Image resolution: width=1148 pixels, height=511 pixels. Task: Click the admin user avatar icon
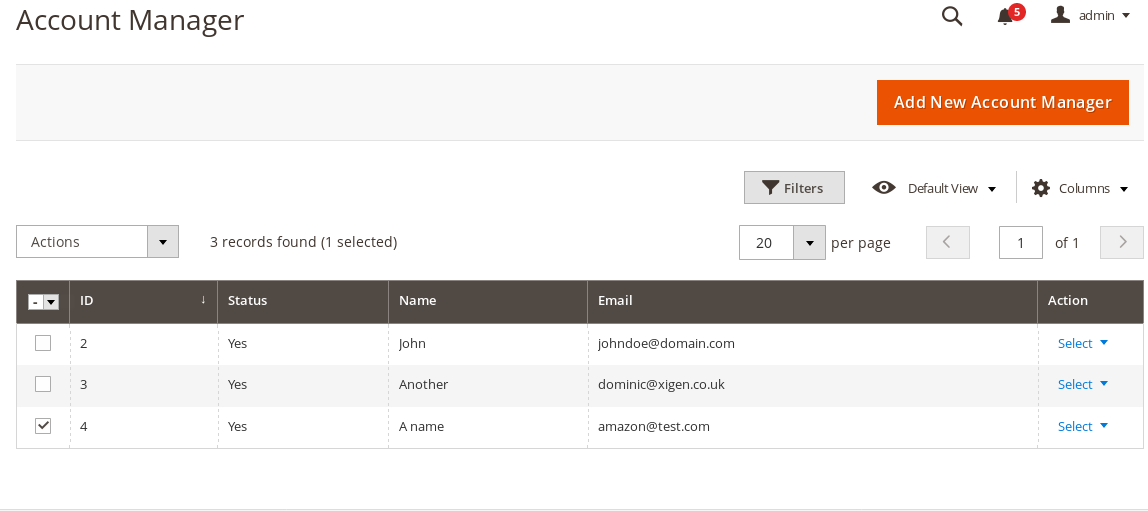[x=1060, y=15]
